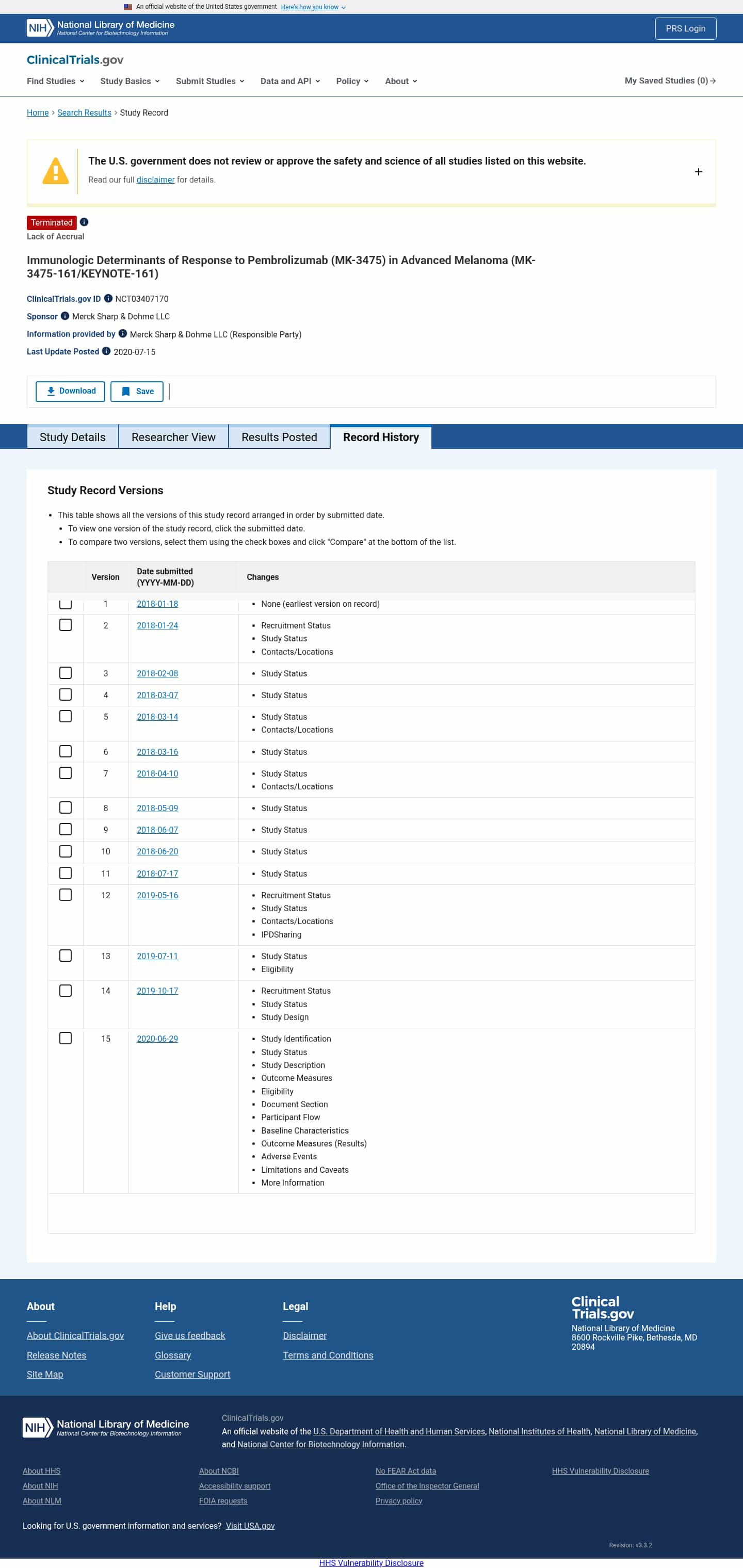Click the info icon beside Last Update Posted
Screen dimensions: 743x1568
click(x=106, y=351)
